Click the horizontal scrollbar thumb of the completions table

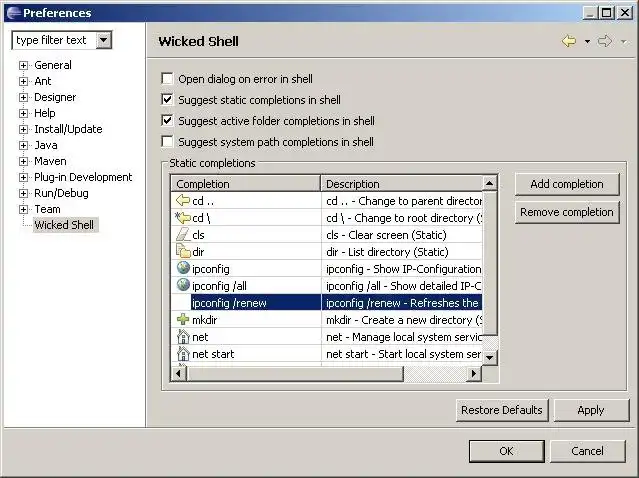point(295,373)
